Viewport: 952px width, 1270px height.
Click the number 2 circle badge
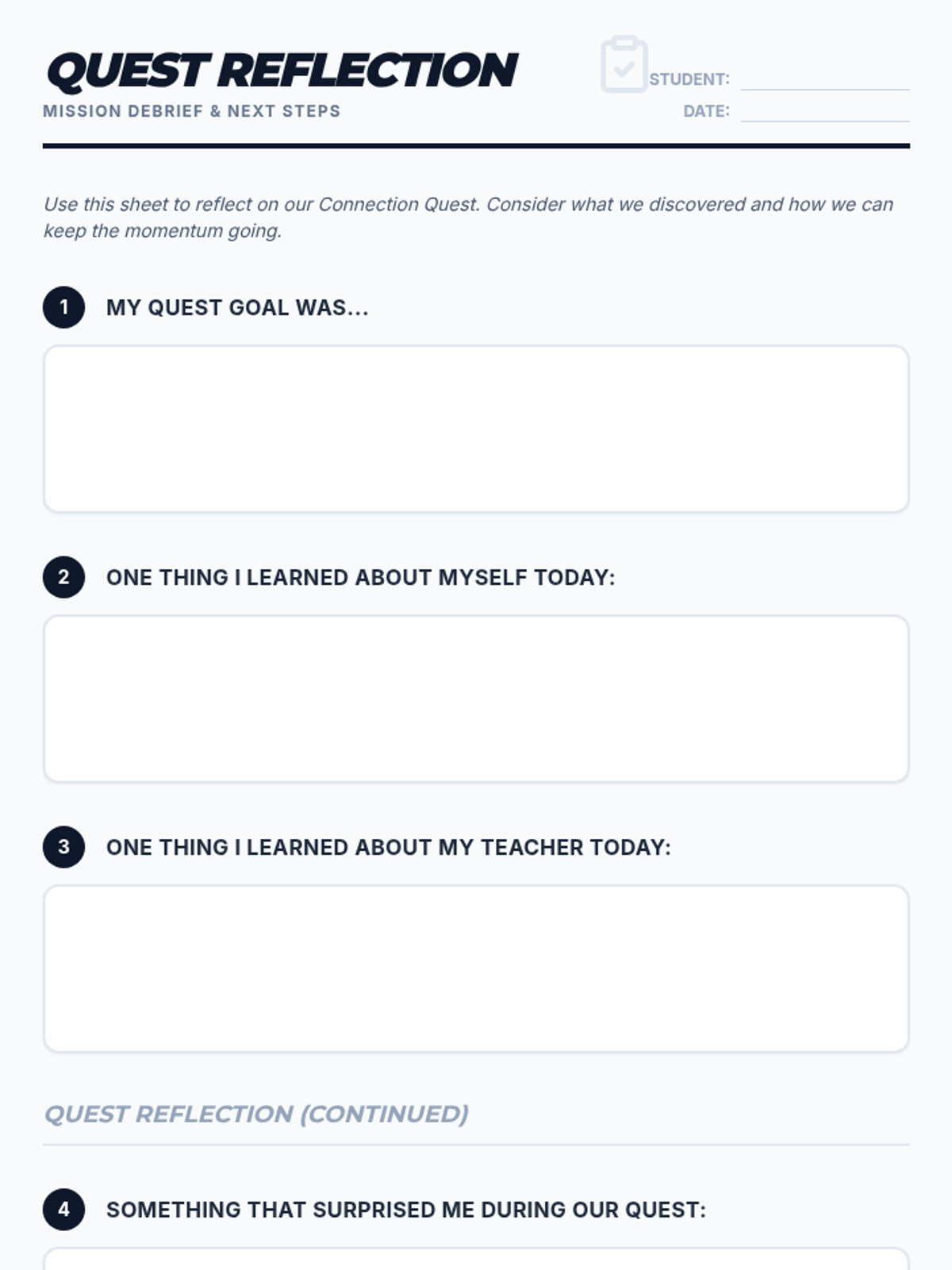pos(63,577)
